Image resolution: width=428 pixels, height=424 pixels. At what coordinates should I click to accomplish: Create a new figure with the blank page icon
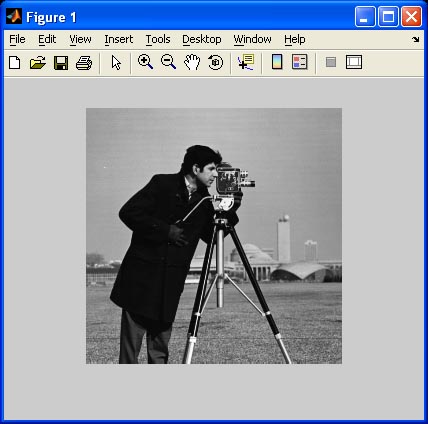[x=14, y=63]
